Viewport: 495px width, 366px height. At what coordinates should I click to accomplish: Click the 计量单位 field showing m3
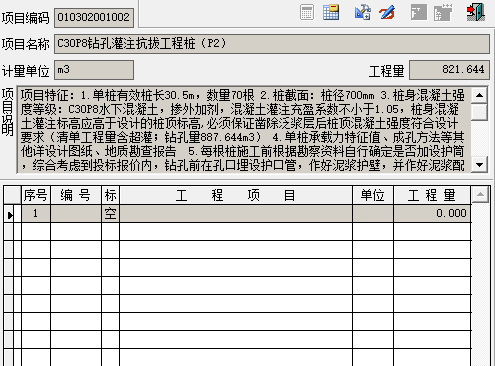point(94,70)
